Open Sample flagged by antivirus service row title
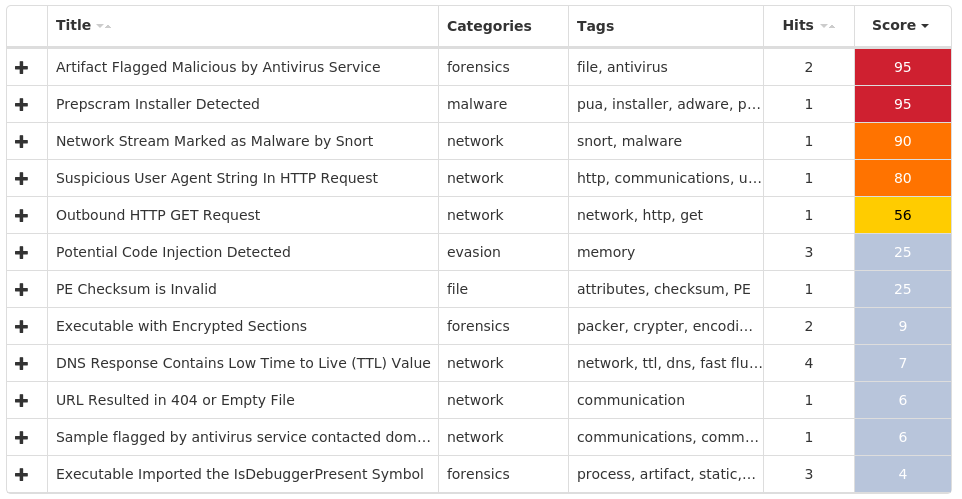962x499 pixels. (x=243, y=437)
